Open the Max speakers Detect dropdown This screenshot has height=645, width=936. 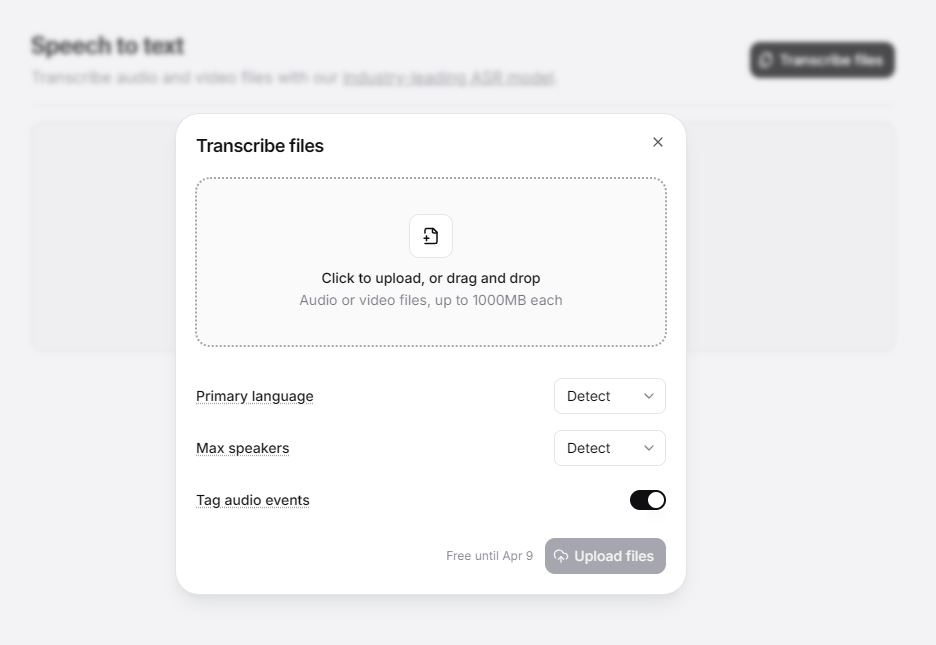tap(609, 448)
